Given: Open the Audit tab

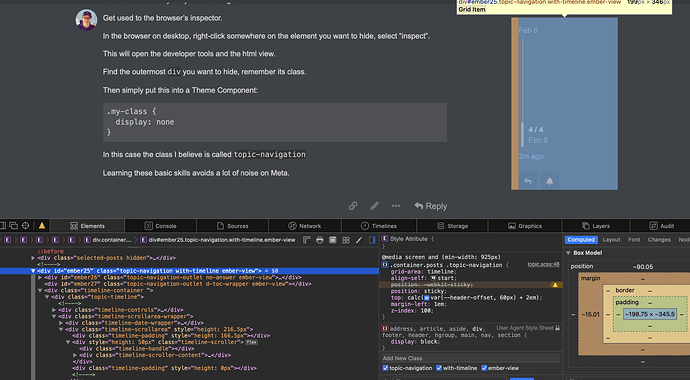Looking at the screenshot, I should point(661,226).
